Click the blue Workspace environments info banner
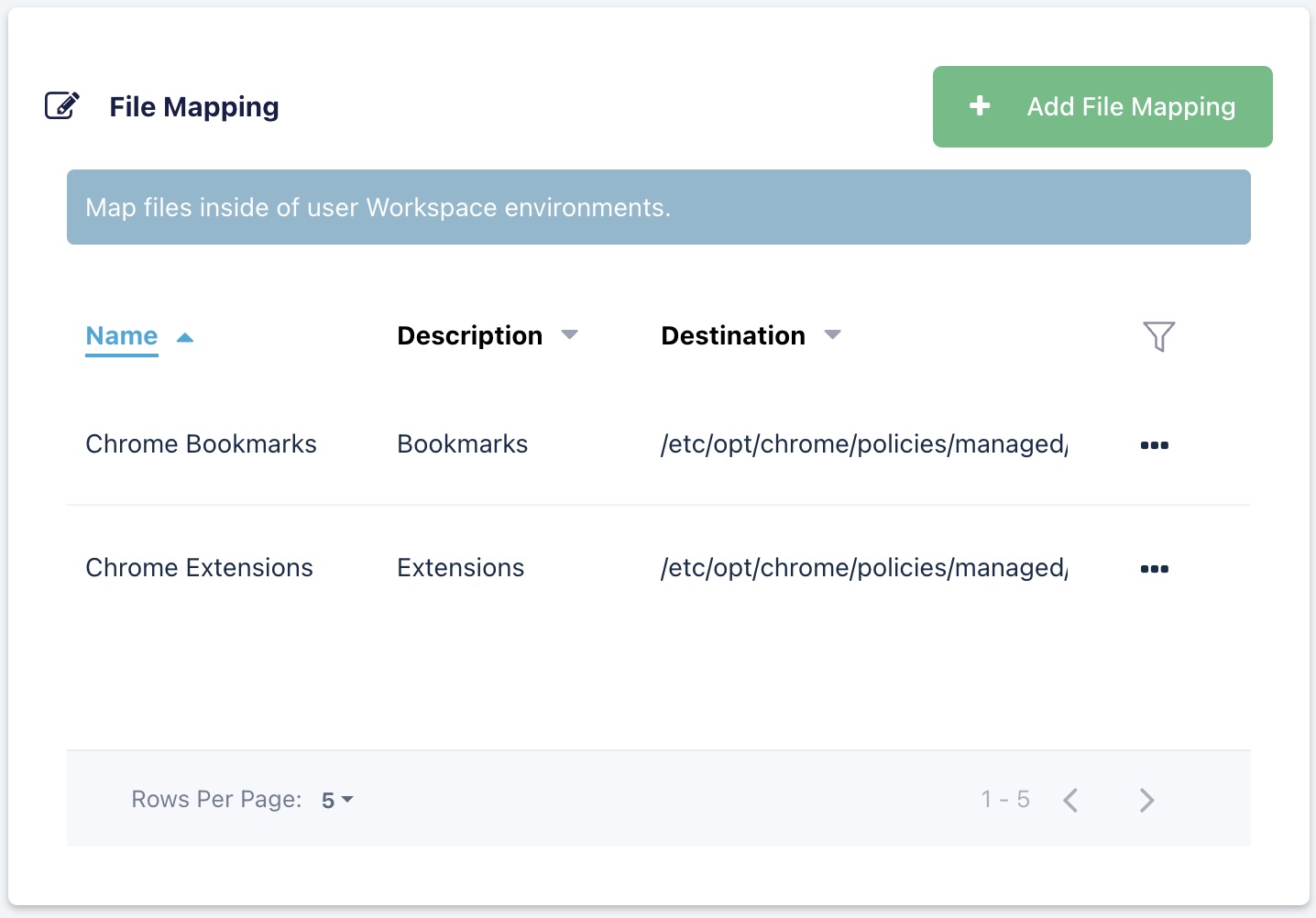 click(658, 207)
